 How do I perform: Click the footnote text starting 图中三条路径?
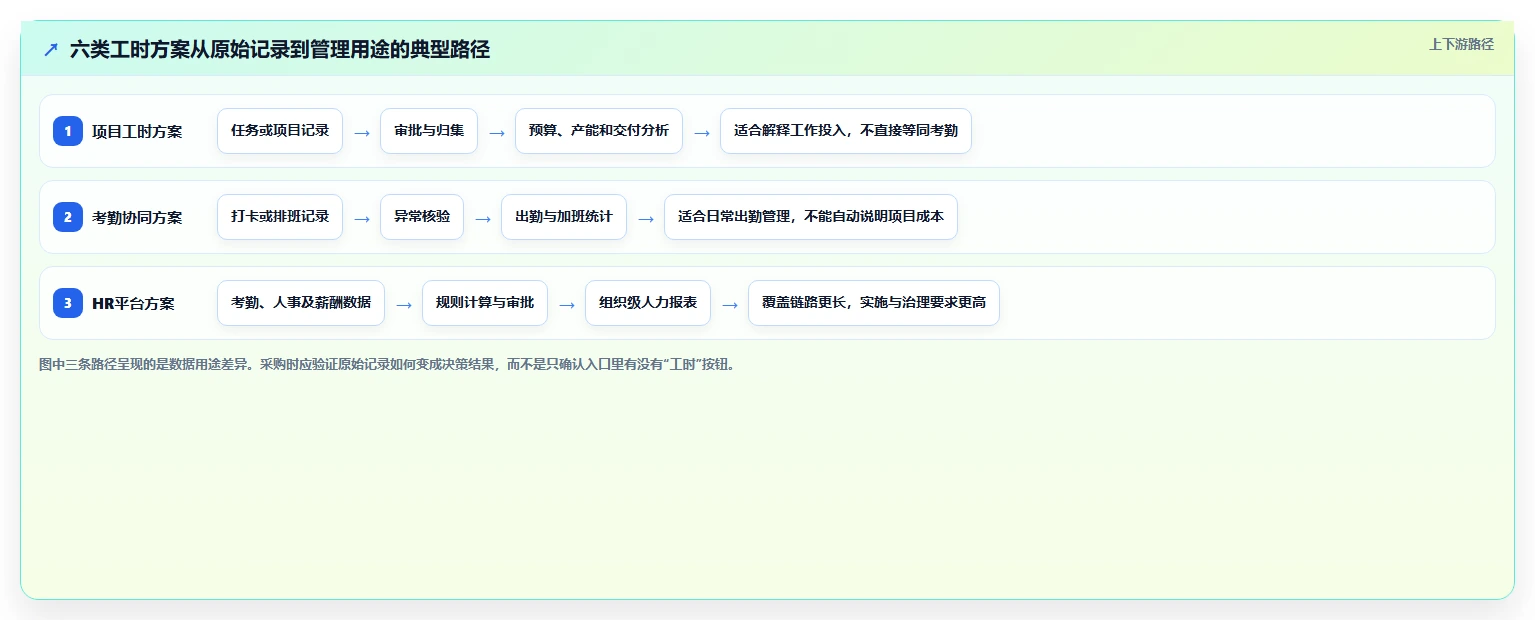[x=390, y=365]
